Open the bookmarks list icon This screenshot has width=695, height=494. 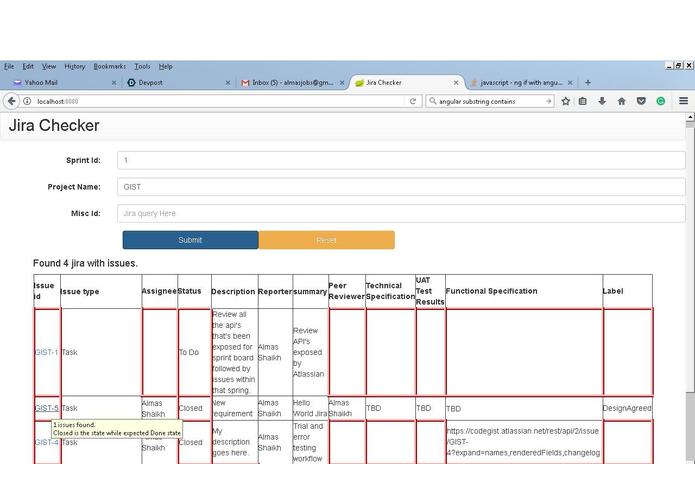click(x=583, y=101)
